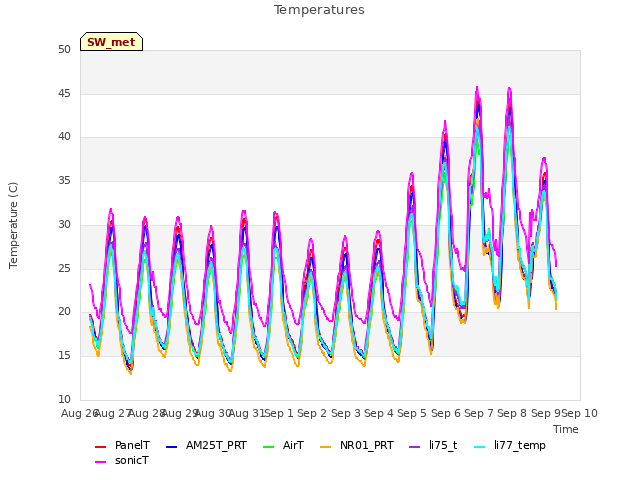640x480 pixels.
Task: Click the Sep 7 x-axis tick label
Action: click(479, 413)
